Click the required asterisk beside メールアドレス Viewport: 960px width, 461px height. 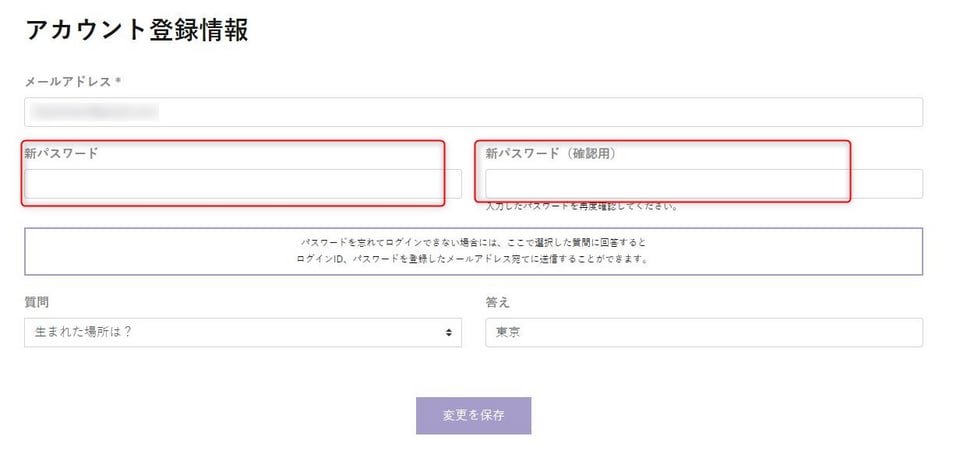coord(118,80)
